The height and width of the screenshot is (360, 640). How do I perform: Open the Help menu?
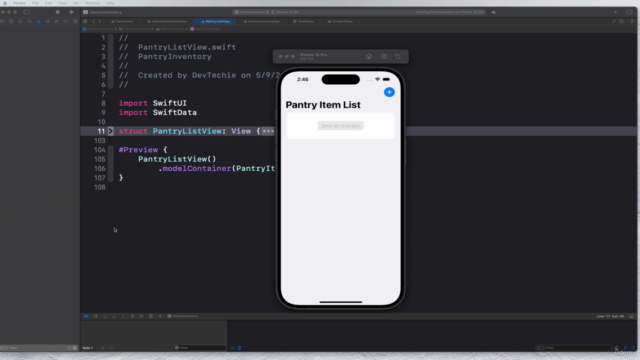tap(110, 3)
